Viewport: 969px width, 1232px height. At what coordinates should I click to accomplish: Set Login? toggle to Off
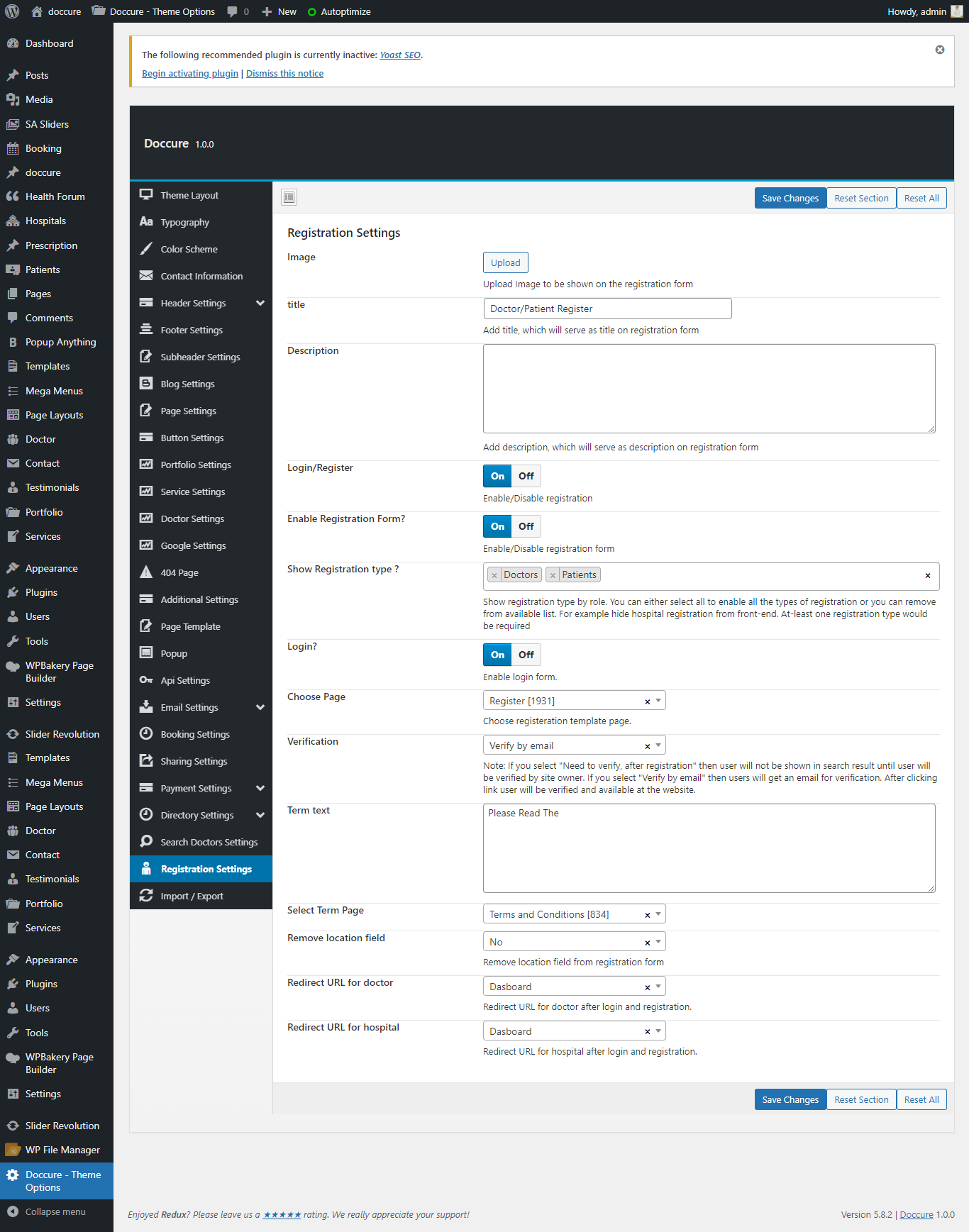coord(526,655)
